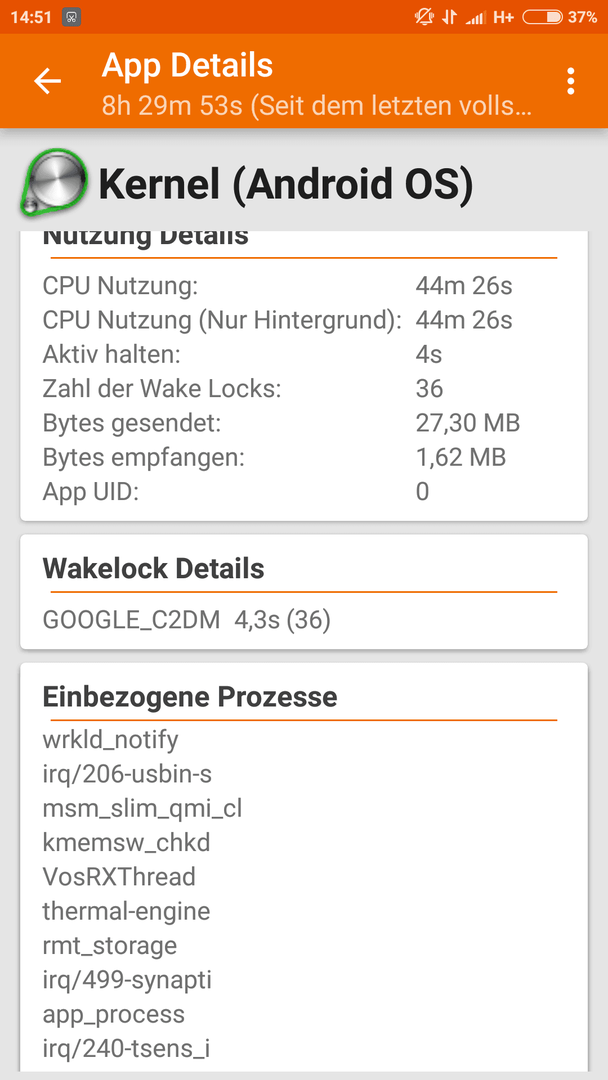This screenshot has height=1080, width=608.
Task: Tap the CPU Nutzung row
Action: pos(304,285)
